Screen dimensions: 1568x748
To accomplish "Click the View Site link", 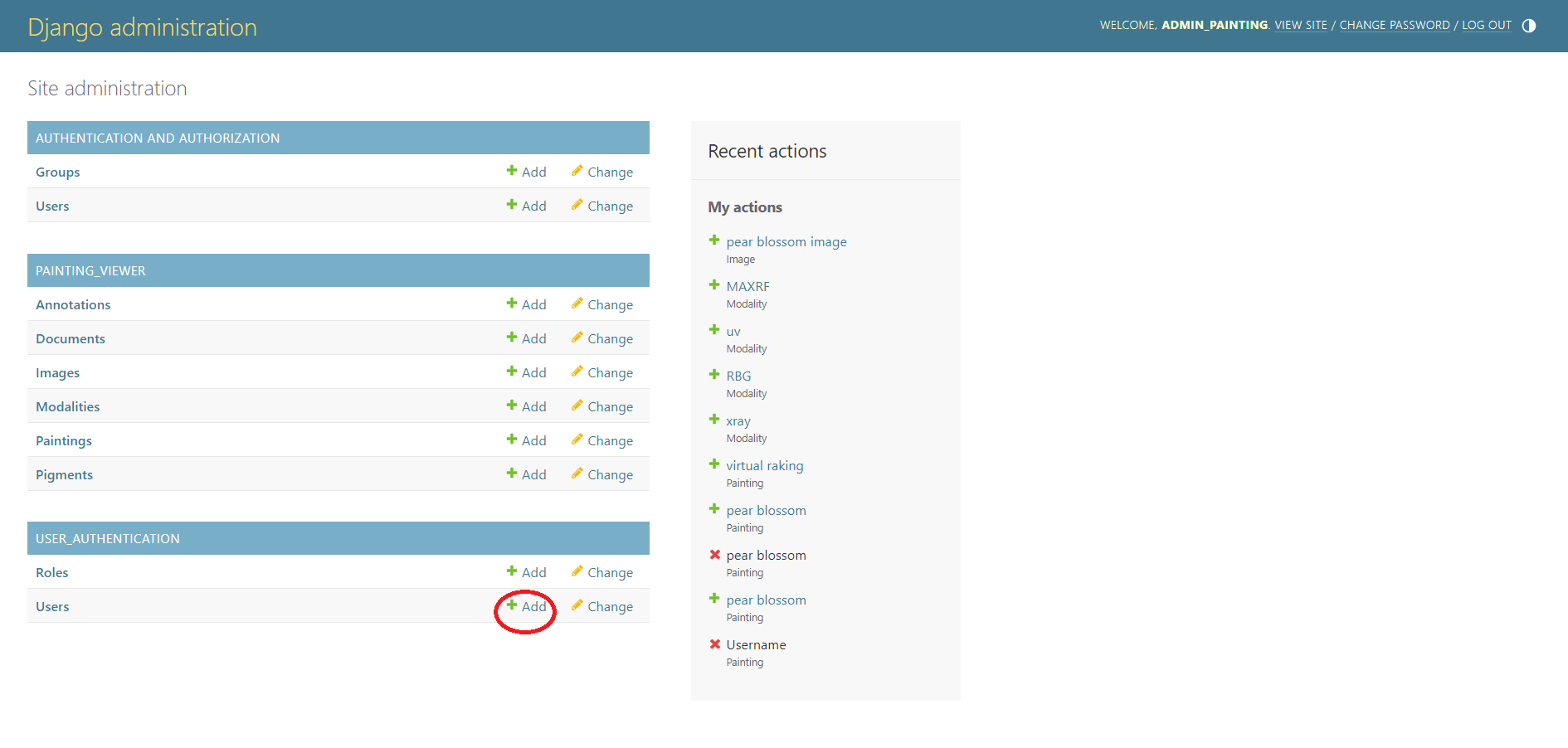I will click(x=1300, y=26).
